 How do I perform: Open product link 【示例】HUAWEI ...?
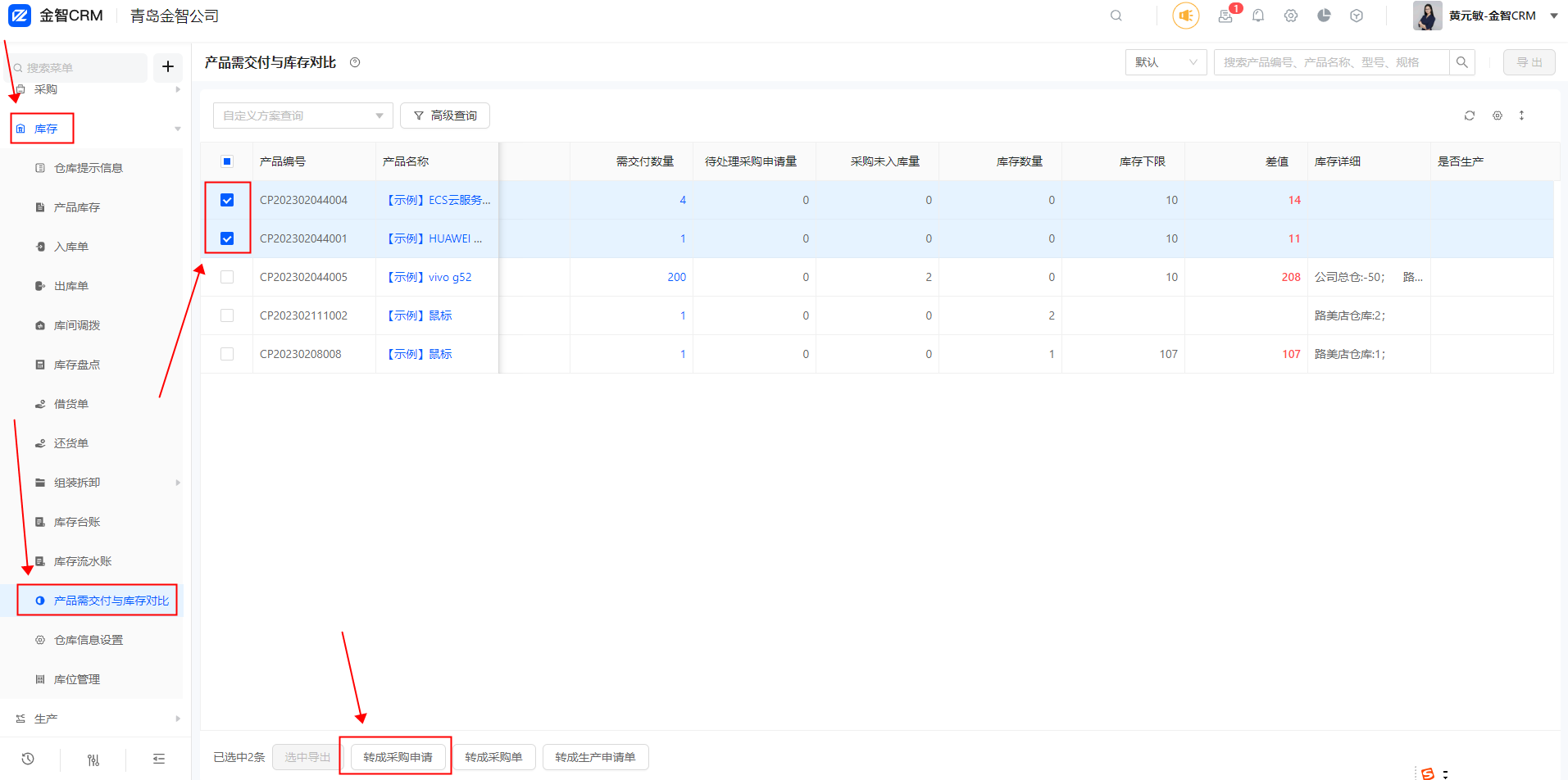click(x=433, y=238)
